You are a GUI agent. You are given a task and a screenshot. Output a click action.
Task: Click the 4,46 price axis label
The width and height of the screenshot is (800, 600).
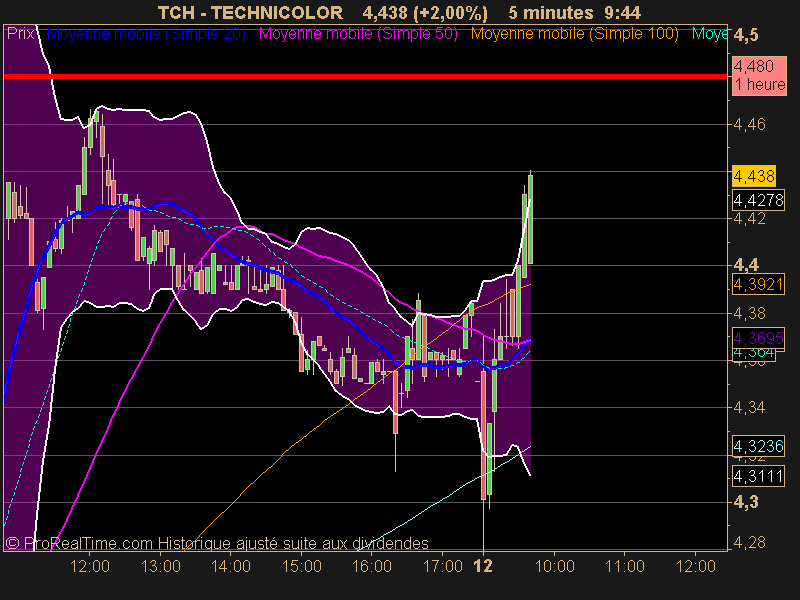[749, 124]
